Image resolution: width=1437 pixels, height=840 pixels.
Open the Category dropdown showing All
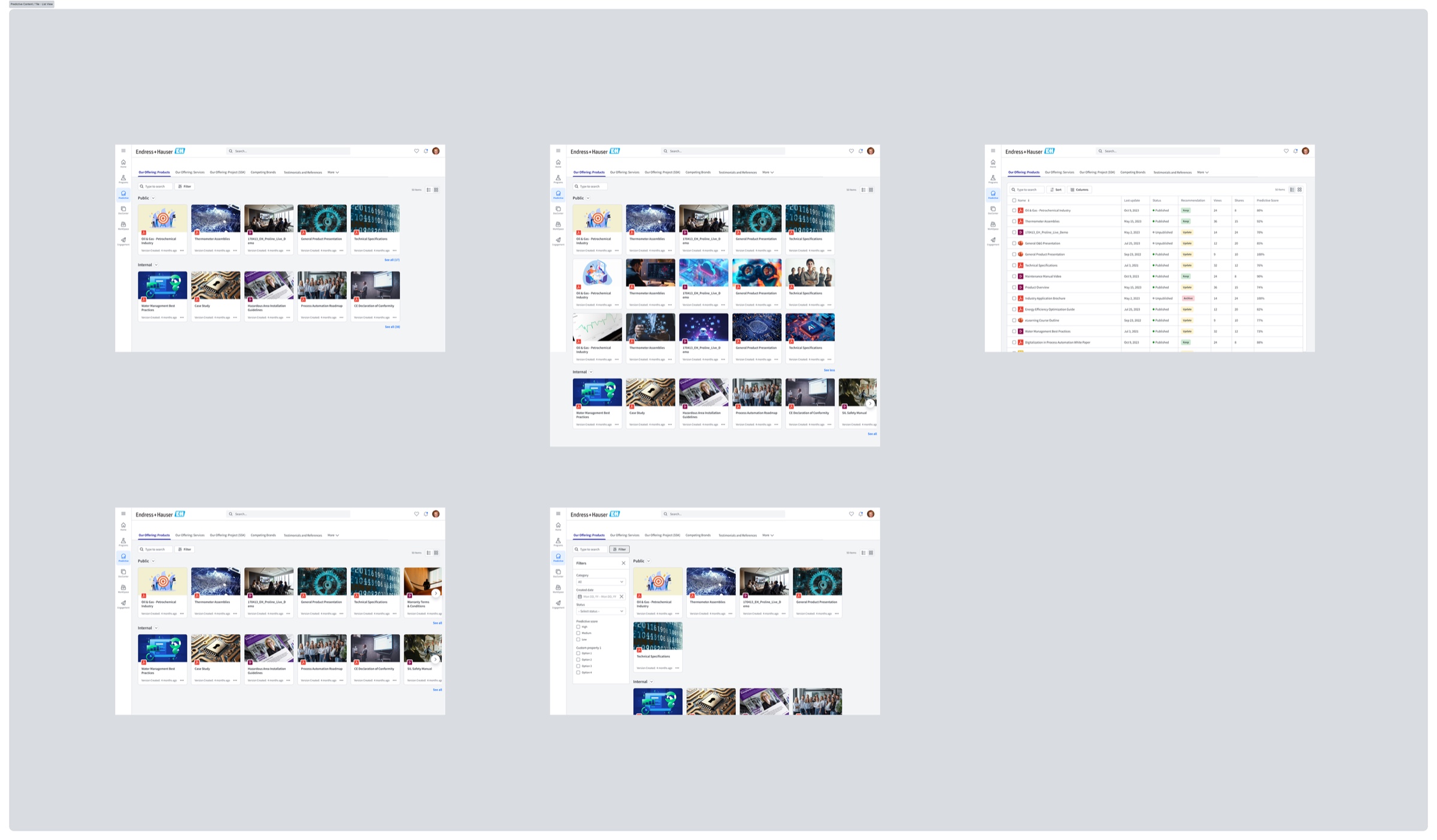601,582
